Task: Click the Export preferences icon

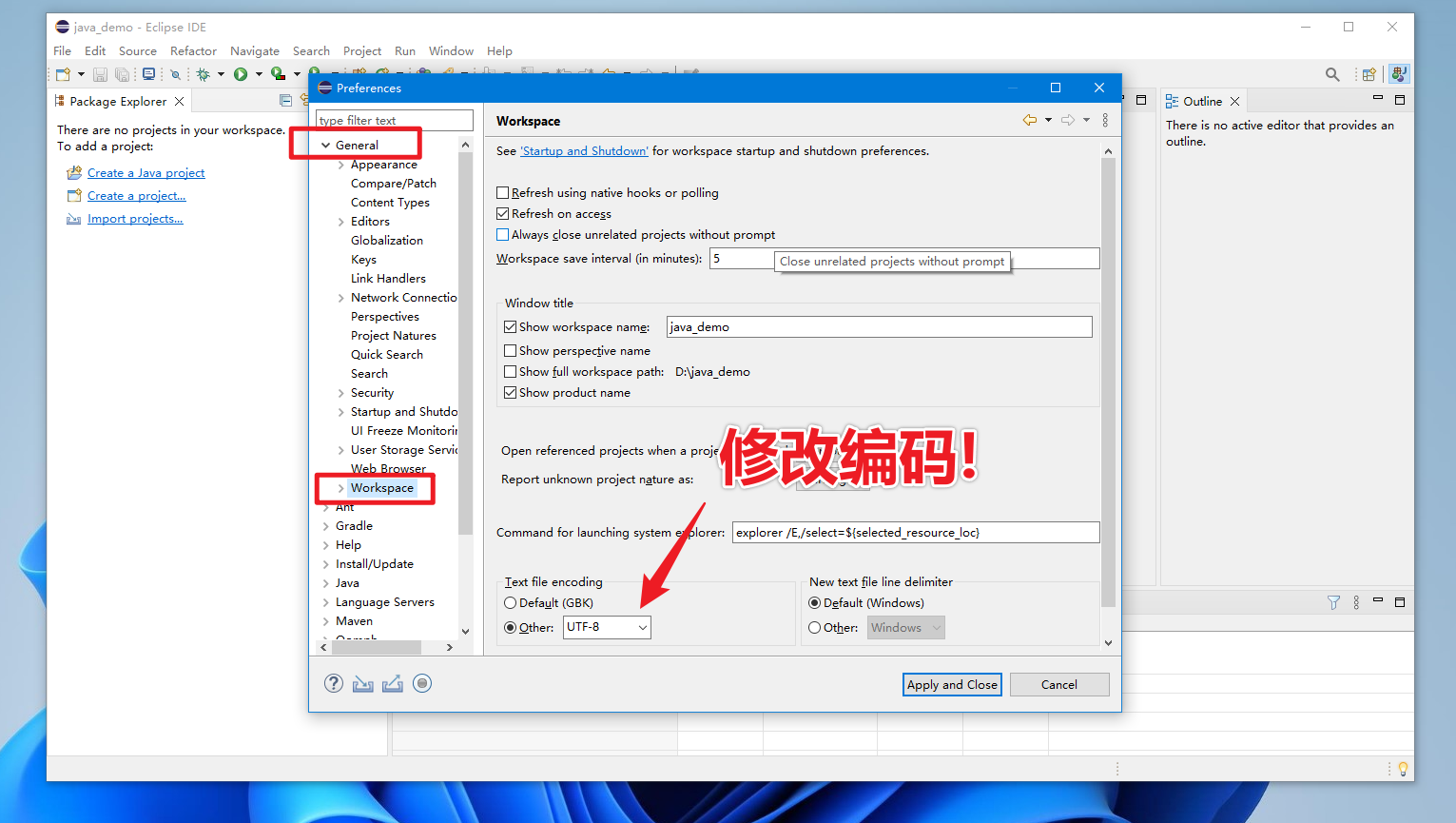Action: (393, 683)
